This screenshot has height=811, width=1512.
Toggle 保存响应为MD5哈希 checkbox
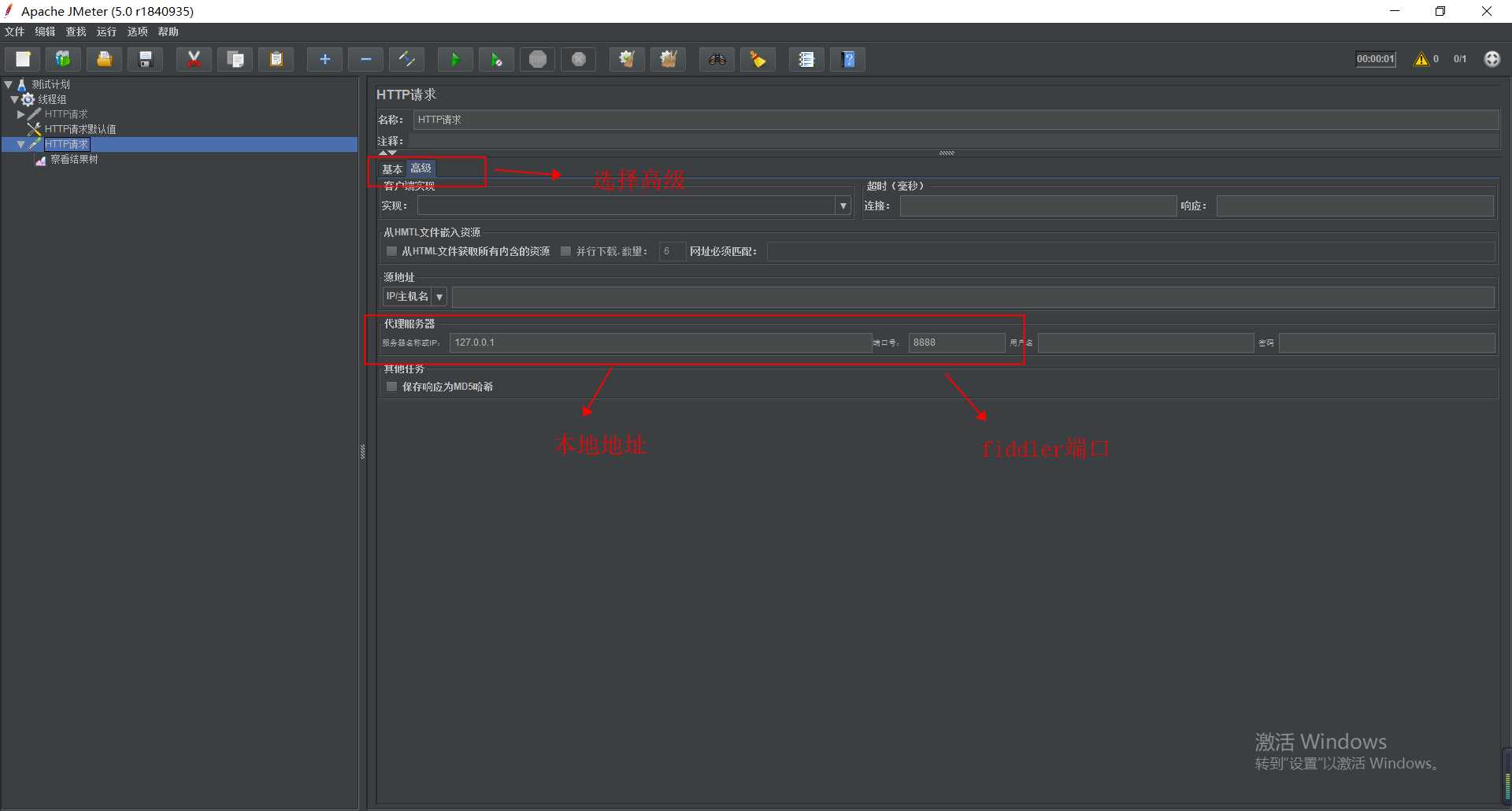pos(391,387)
